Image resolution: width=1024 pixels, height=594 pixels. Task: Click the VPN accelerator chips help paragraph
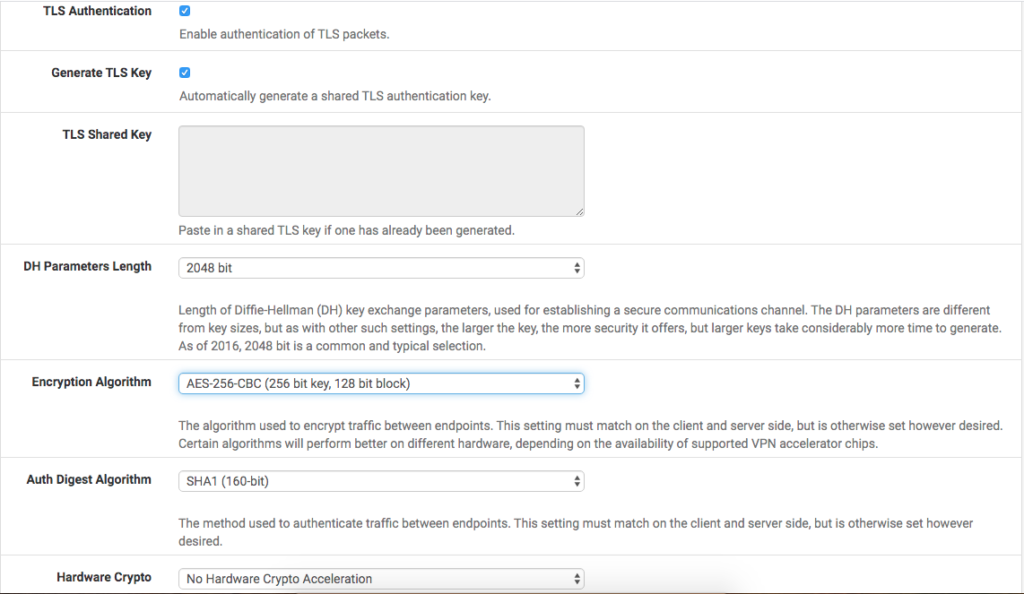point(590,435)
